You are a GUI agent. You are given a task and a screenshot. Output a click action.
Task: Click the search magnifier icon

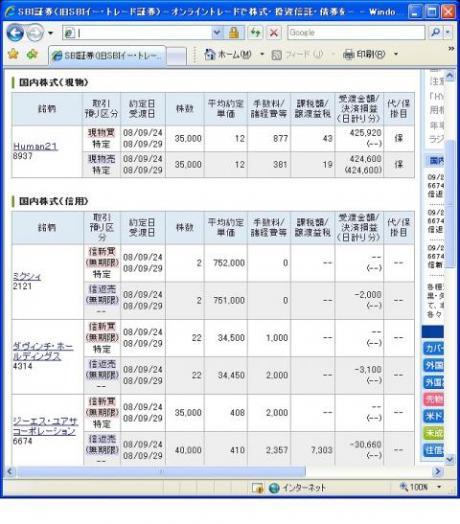point(435,33)
